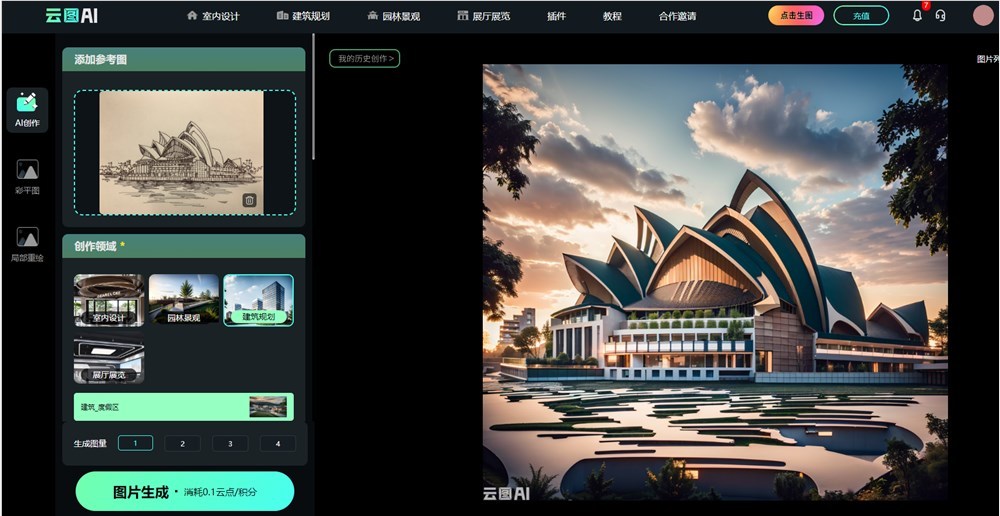1000x516 pixels.
Task: Click the 生成图量 label
Action: pyautogui.click(x=90, y=443)
